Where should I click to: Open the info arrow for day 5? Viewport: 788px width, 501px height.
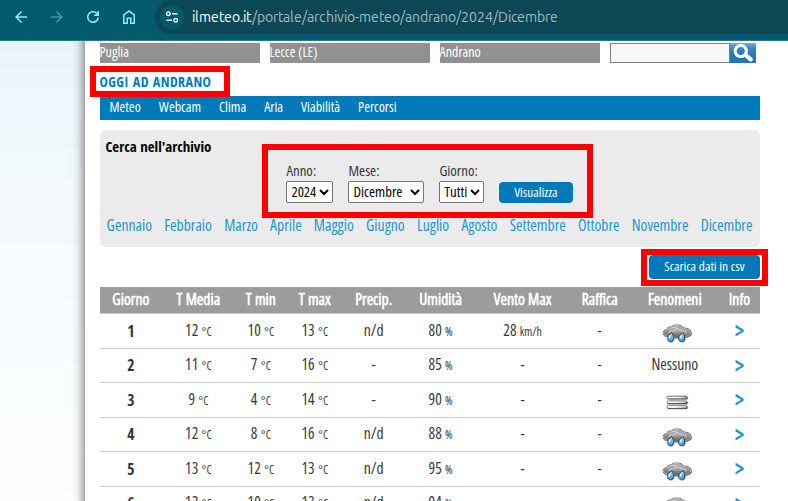coord(739,468)
